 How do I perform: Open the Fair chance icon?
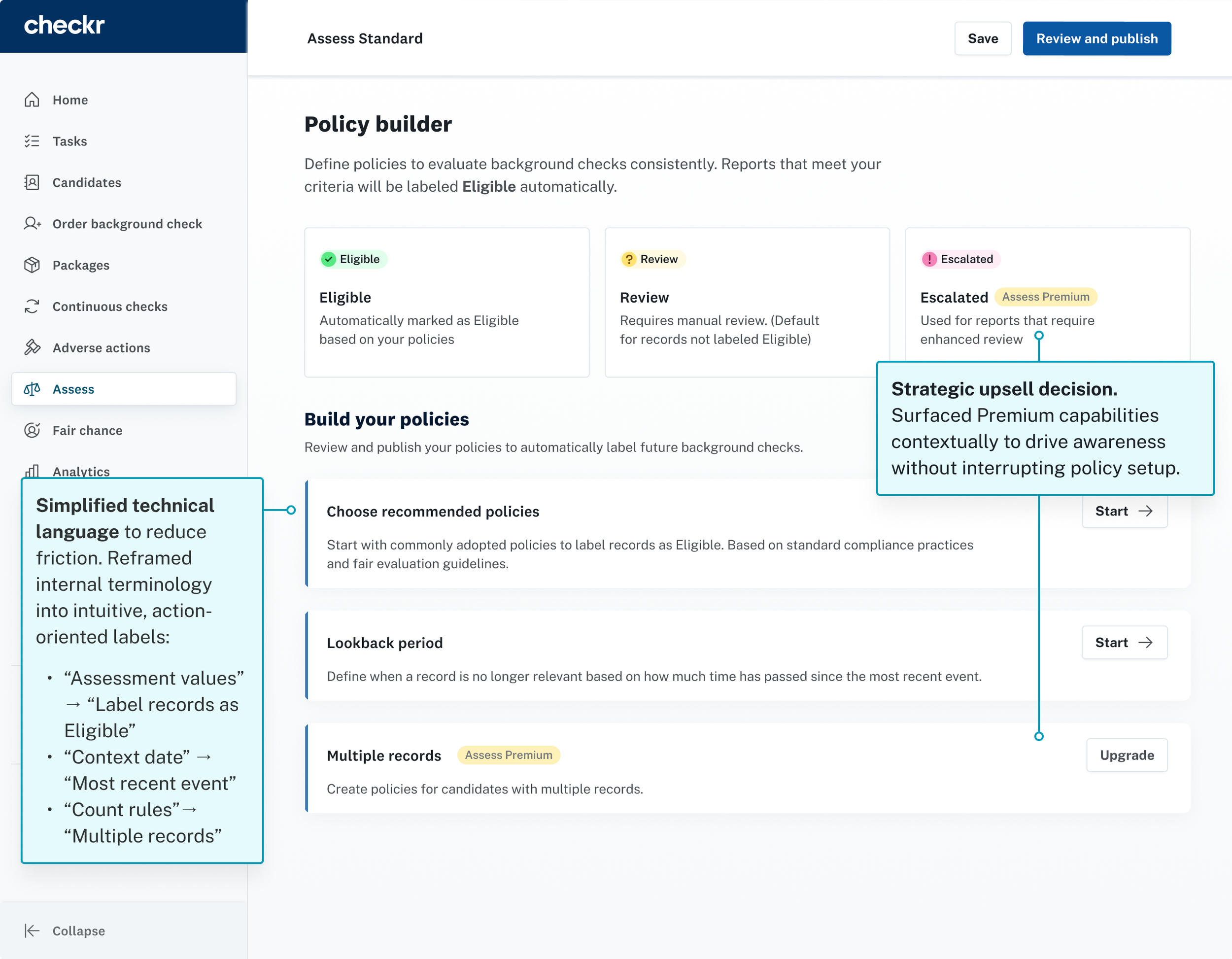32,430
